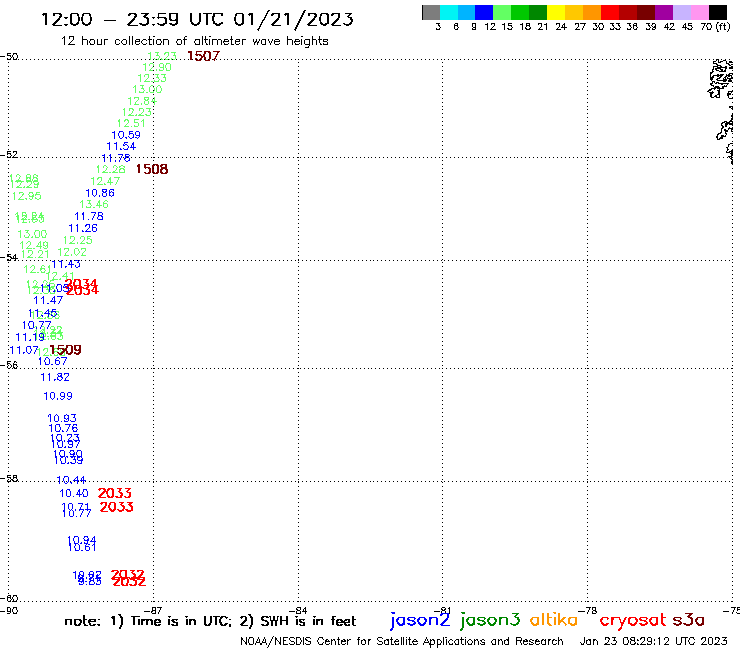Click the title date range 12:00 – 23:59 UTC
Image resolution: width=740 pixels, height=650 pixels.
point(197,19)
